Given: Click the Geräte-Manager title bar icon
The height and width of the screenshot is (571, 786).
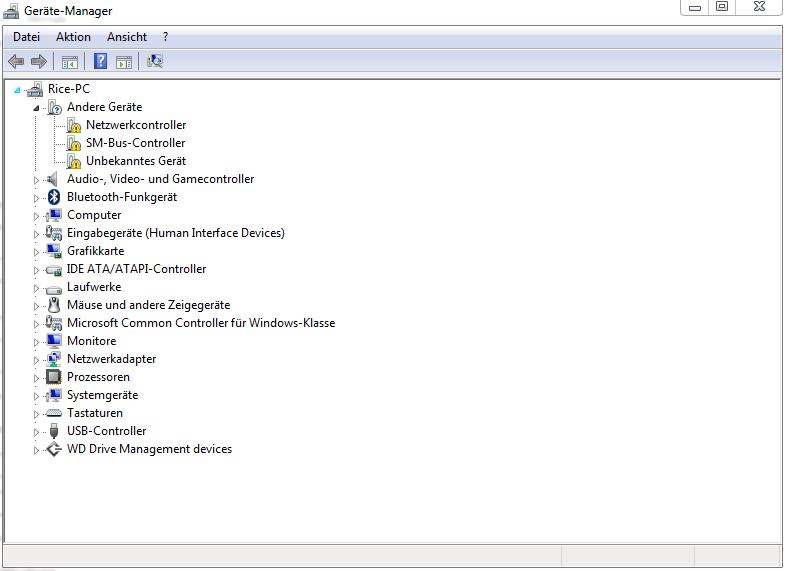Looking at the screenshot, I should point(11,11).
